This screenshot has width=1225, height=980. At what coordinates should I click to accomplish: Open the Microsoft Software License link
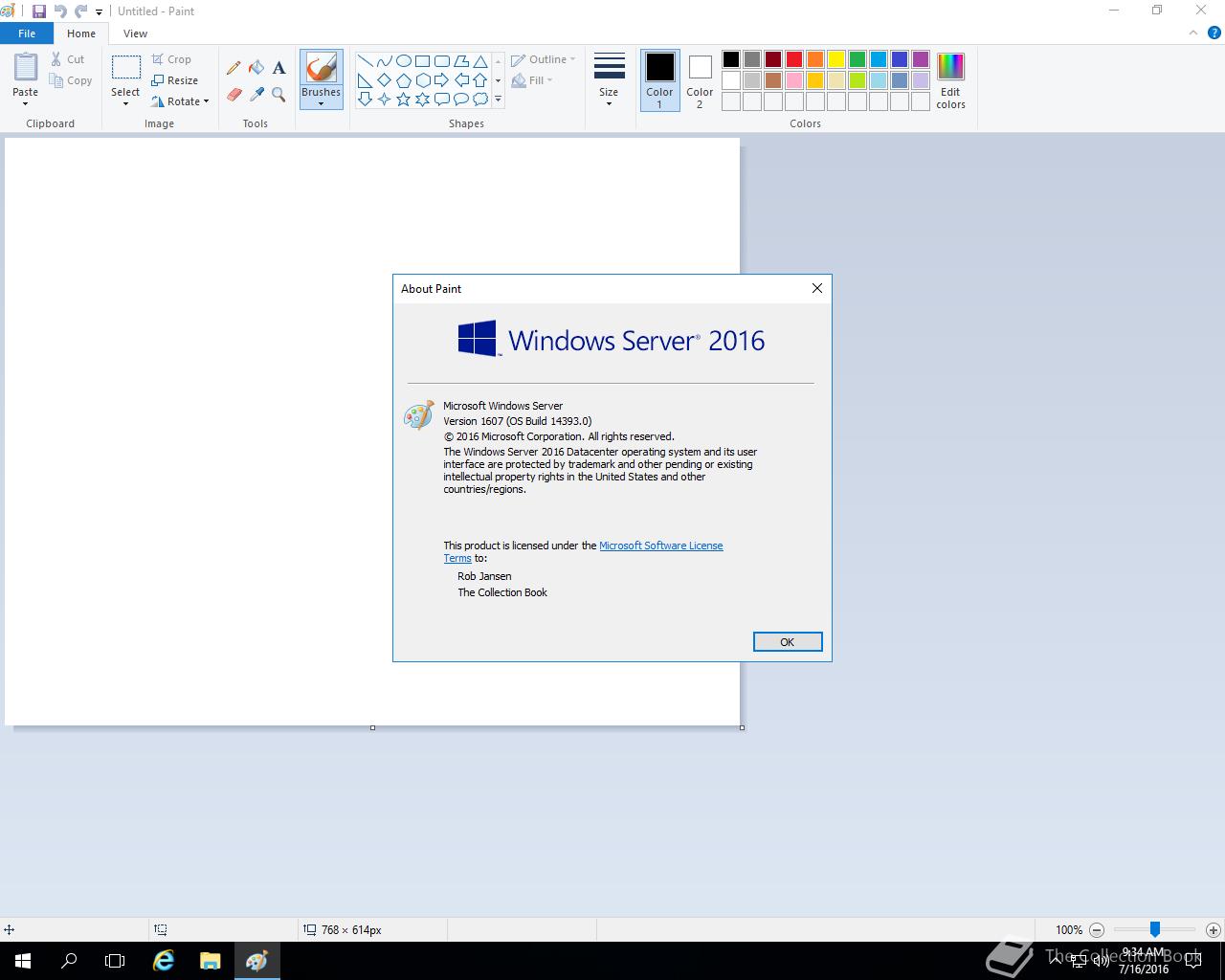(660, 546)
